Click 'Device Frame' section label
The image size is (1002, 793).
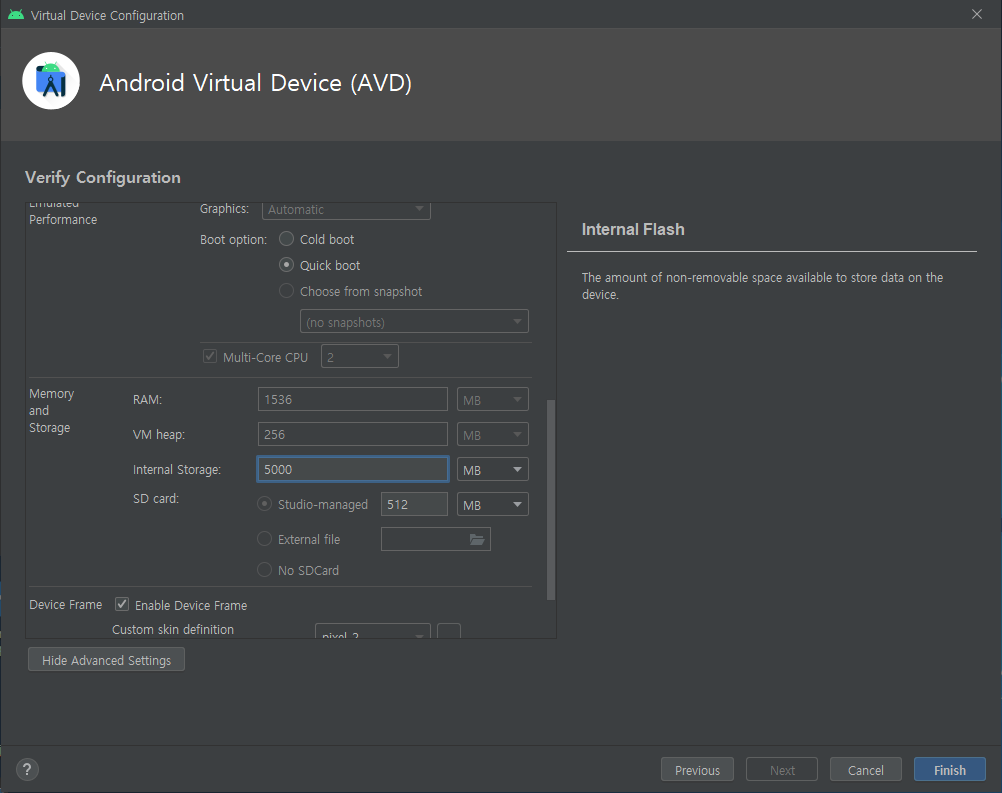point(66,604)
